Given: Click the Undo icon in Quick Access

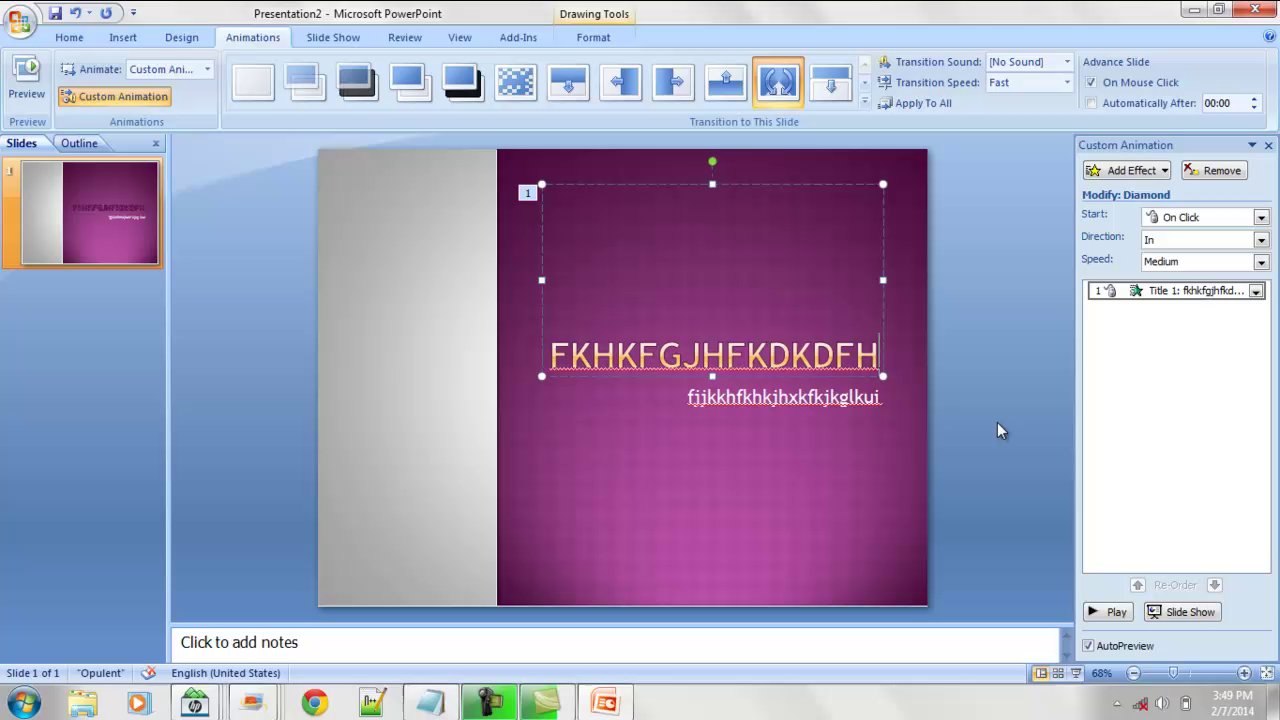Looking at the screenshot, I should 75,13.
